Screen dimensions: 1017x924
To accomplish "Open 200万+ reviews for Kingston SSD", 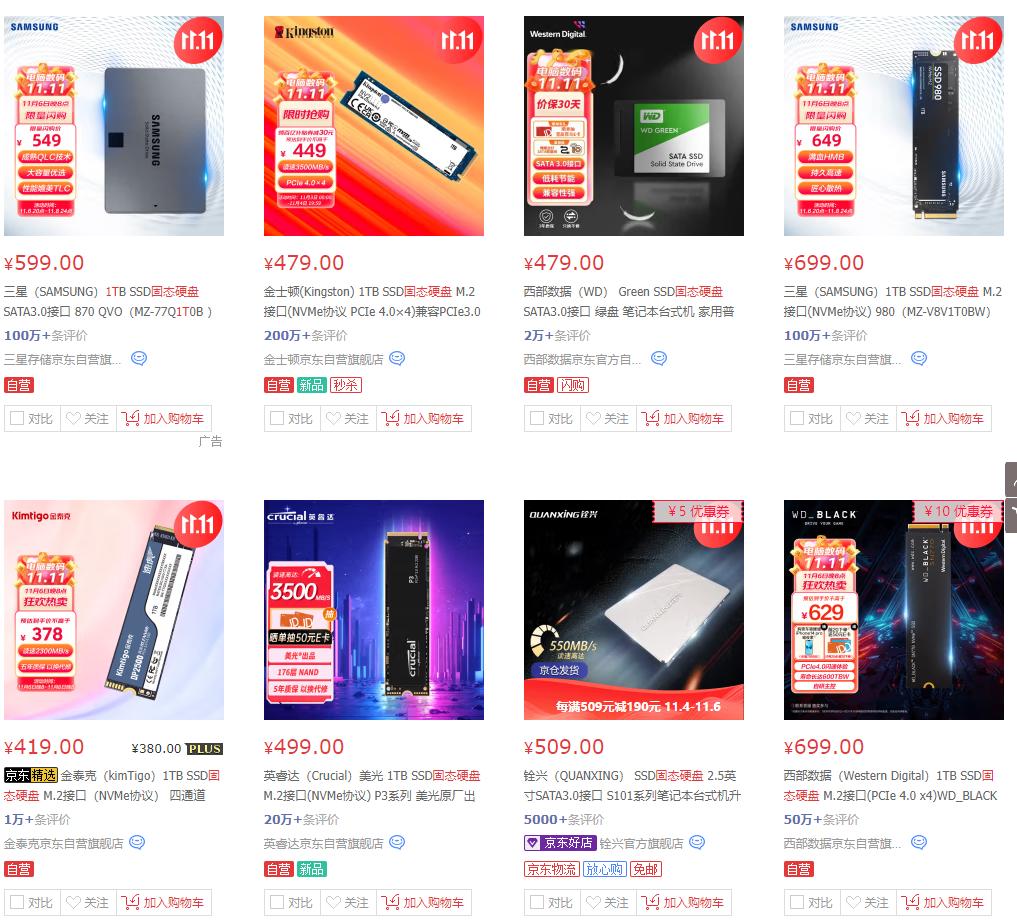I will [305, 335].
